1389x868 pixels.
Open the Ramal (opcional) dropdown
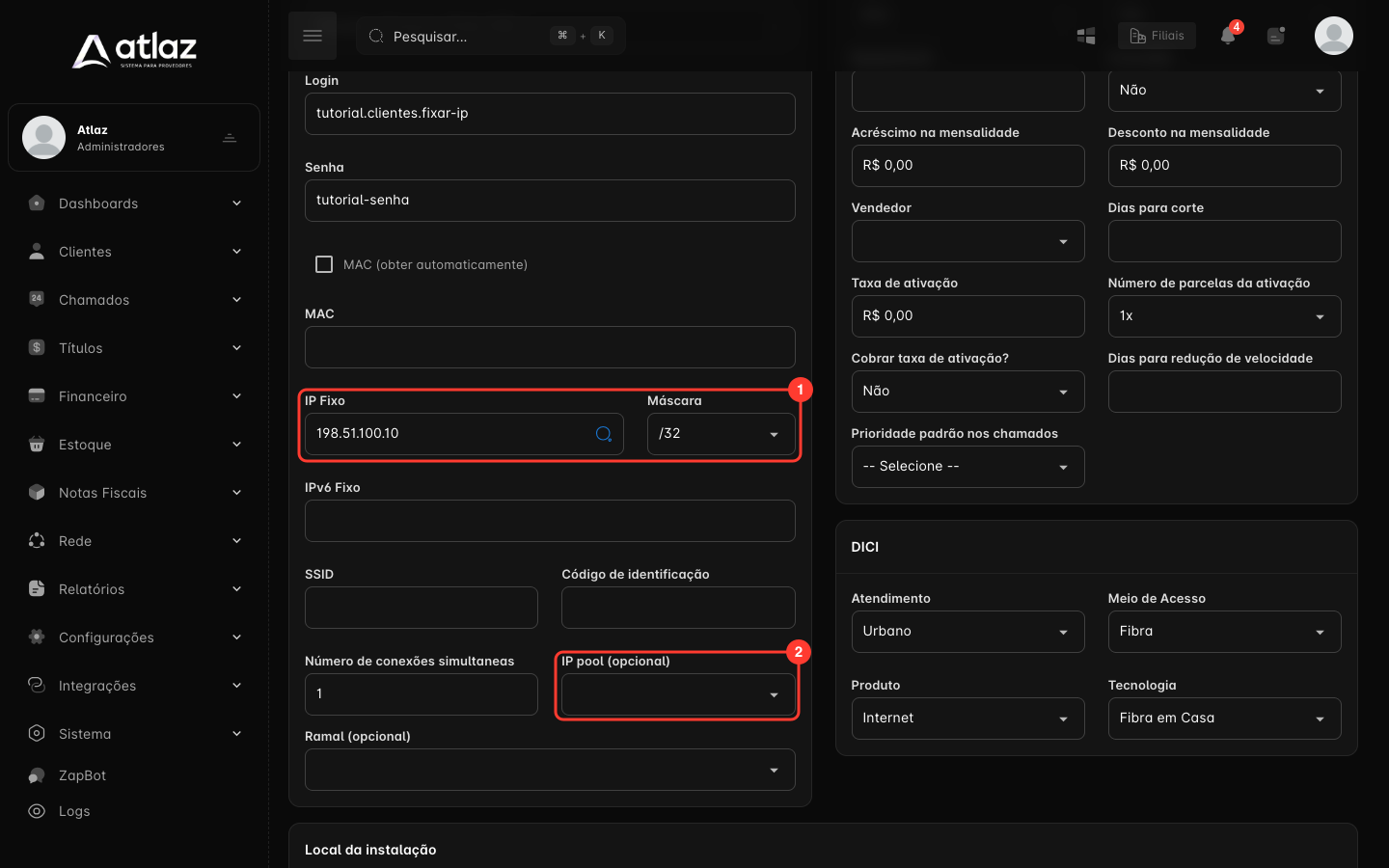(550, 770)
